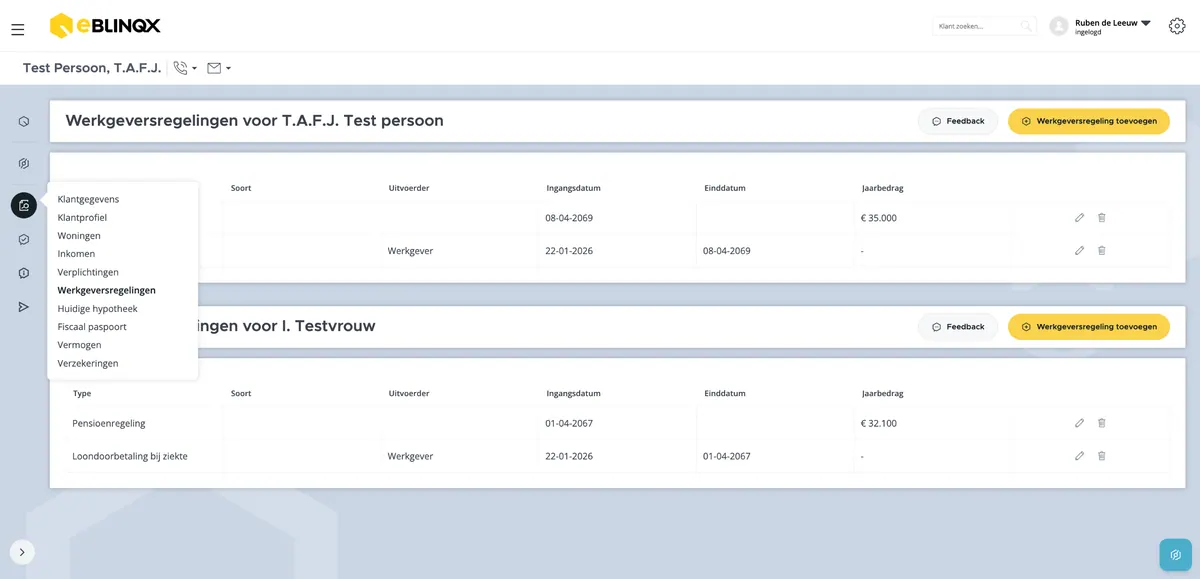Click the Pensioenregeling type cell
This screenshot has width=1200, height=579.
click(x=144, y=423)
